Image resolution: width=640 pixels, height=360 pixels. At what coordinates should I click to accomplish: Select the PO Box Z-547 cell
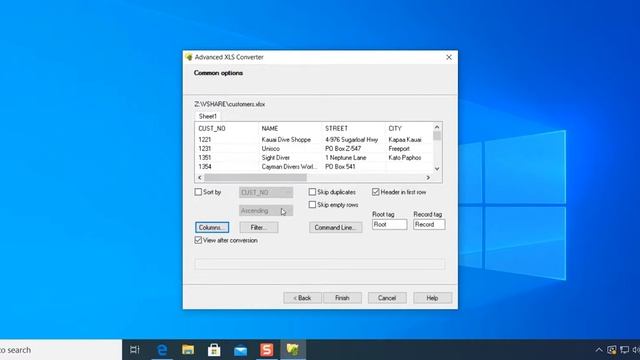click(x=343, y=149)
